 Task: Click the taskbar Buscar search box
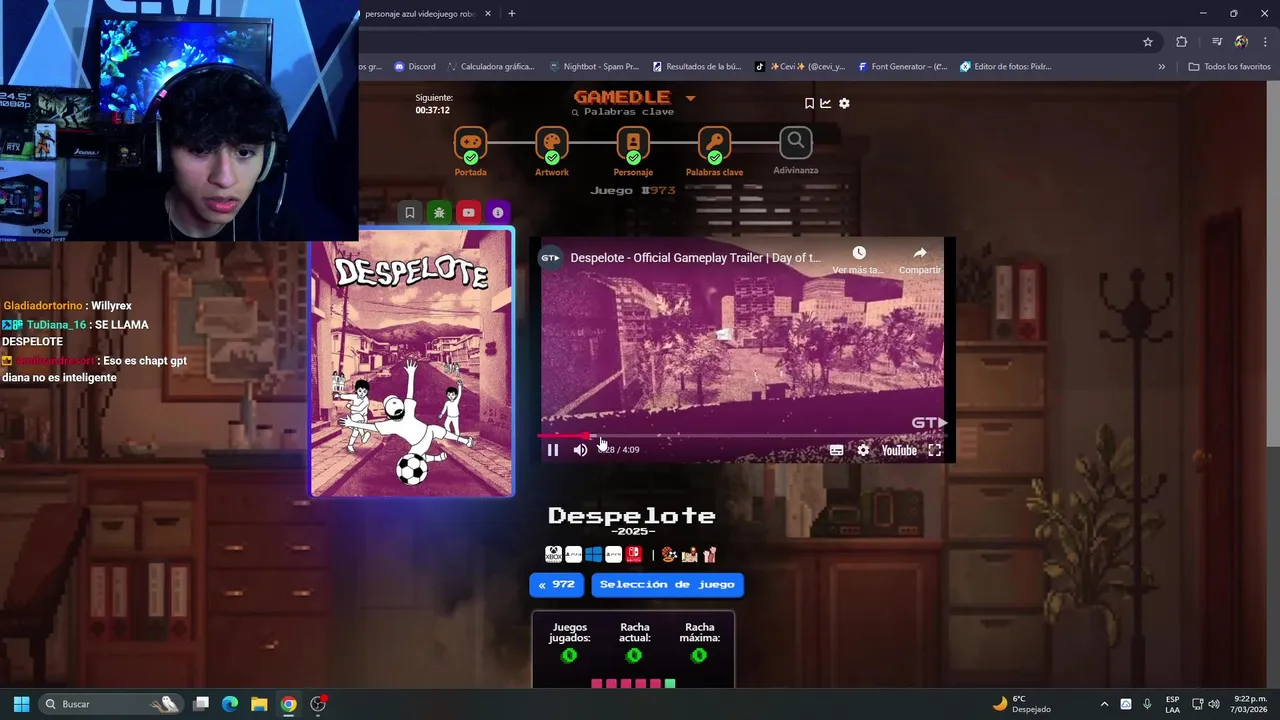click(x=111, y=704)
